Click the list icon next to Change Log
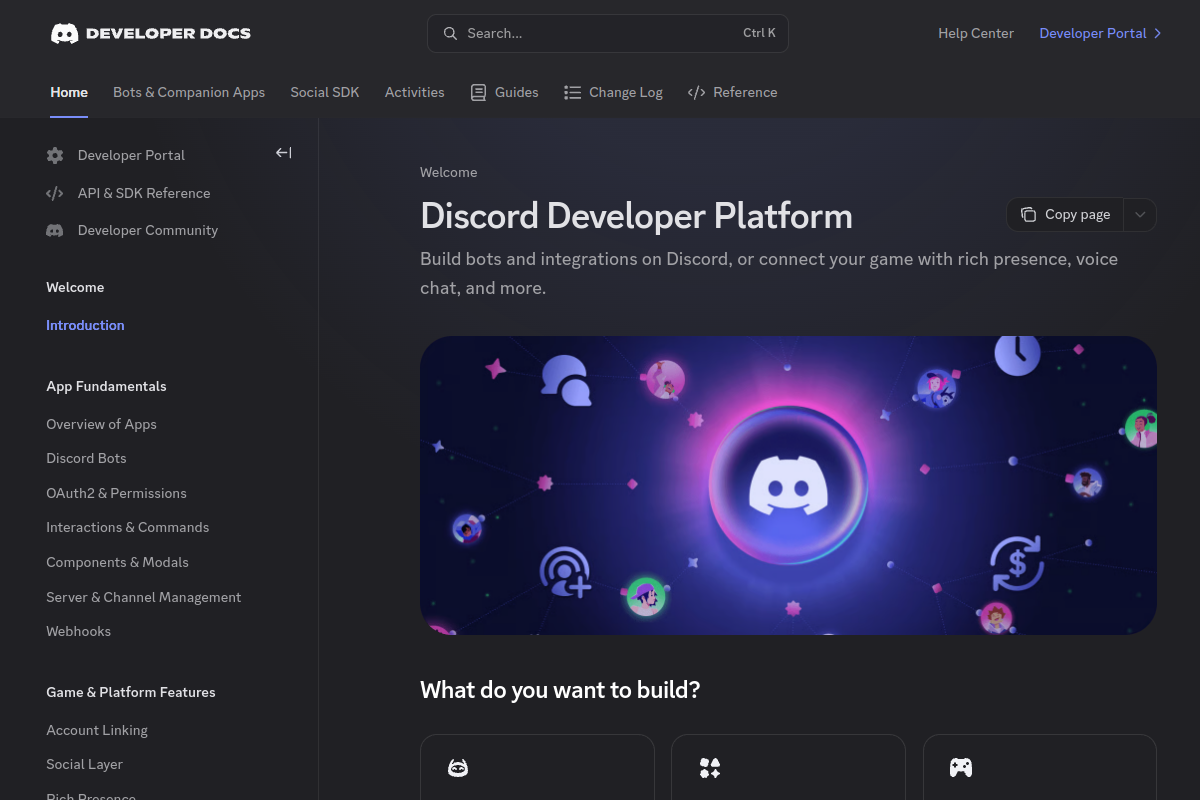The height and width of the screenshot is (800, 1200). pyautogui.click(x=572, y=92)
